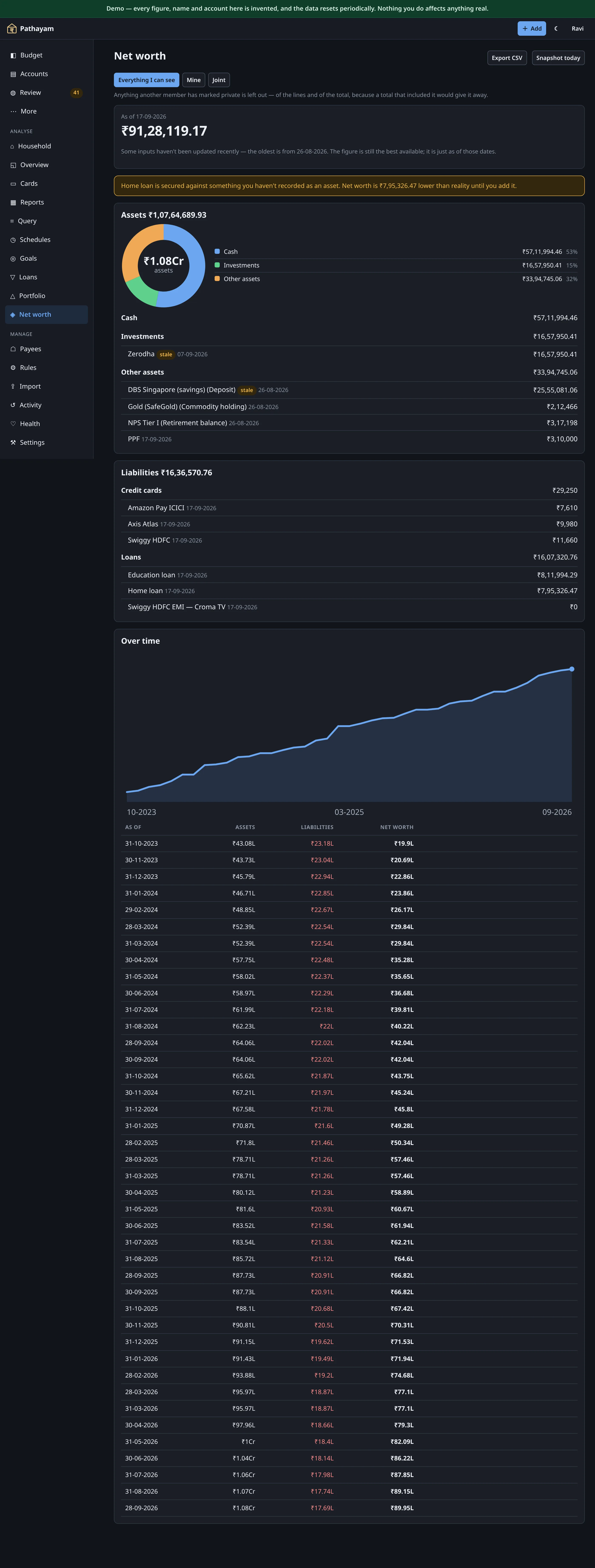Select the DBS Singapore (savings) row
Screen dimensions: 595x1568
(x=349, y=390)
